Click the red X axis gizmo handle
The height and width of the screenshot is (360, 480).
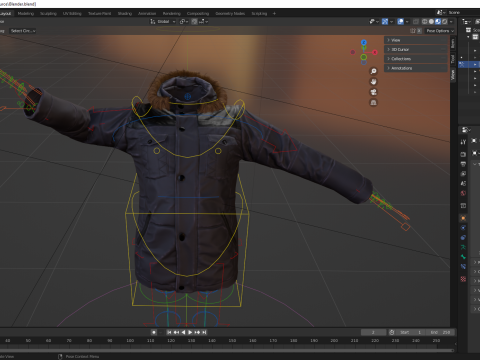pos(375,52)
